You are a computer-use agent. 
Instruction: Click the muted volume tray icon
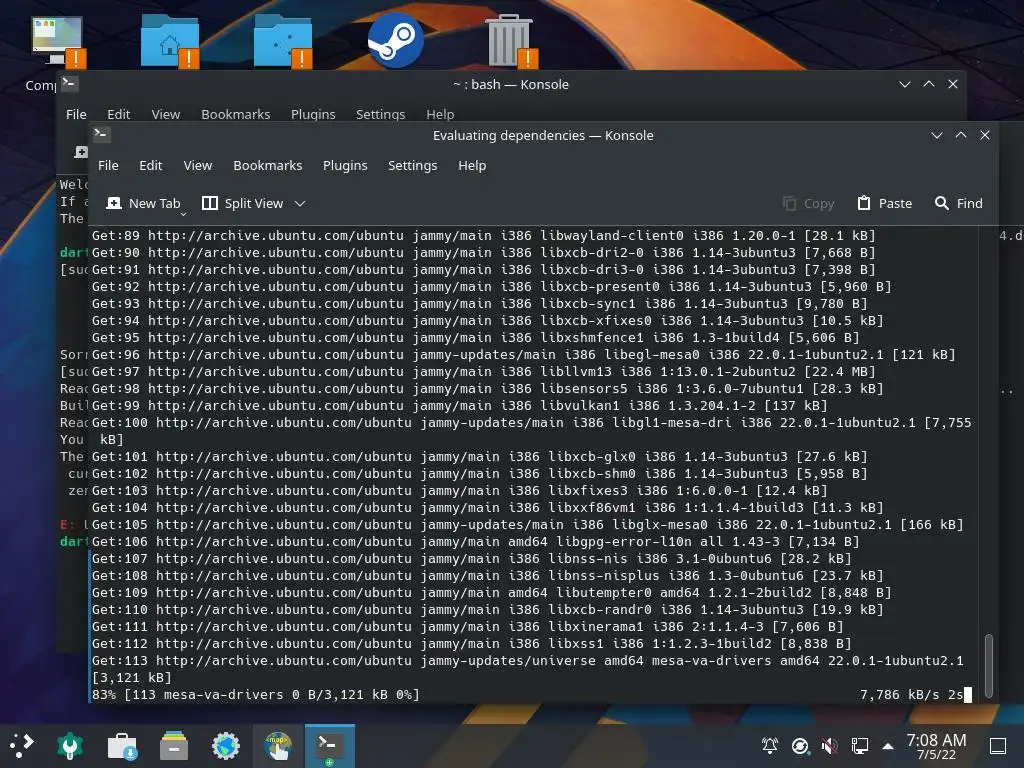[x=830, y=745]
